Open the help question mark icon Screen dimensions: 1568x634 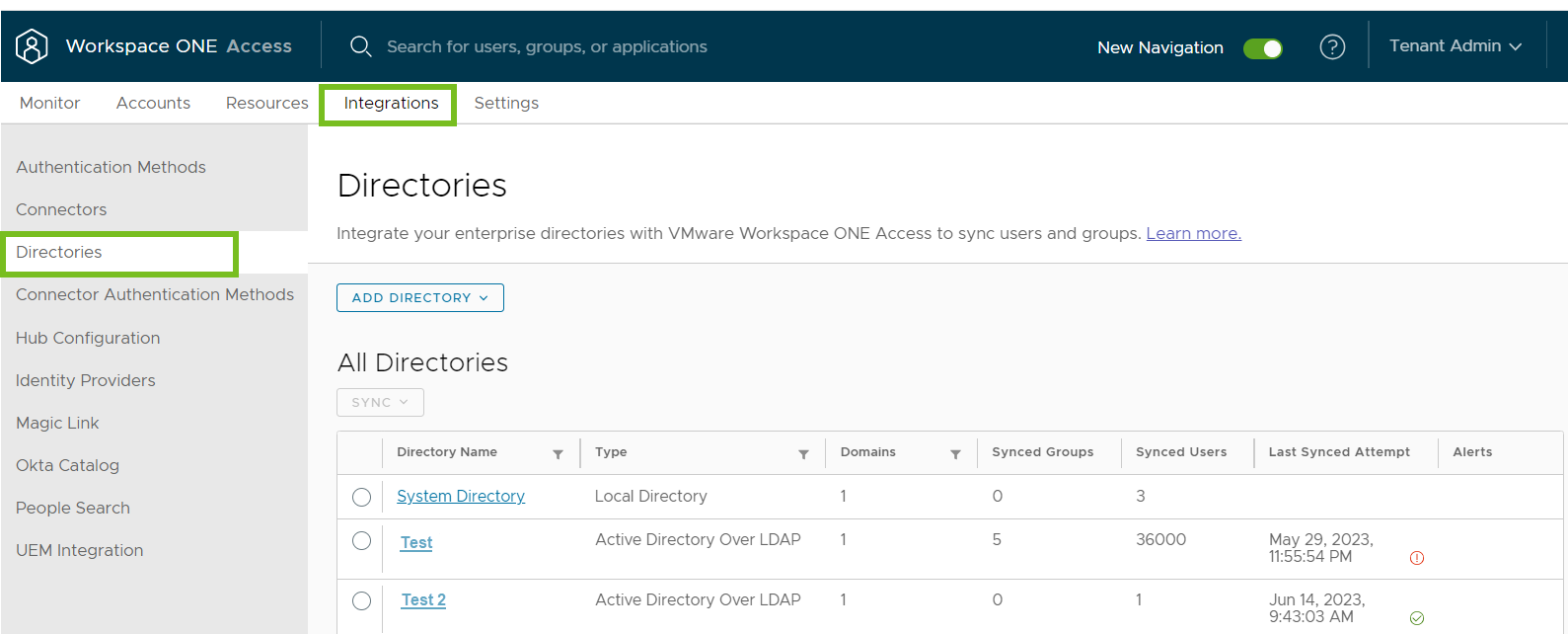(x=1332, y=46)
